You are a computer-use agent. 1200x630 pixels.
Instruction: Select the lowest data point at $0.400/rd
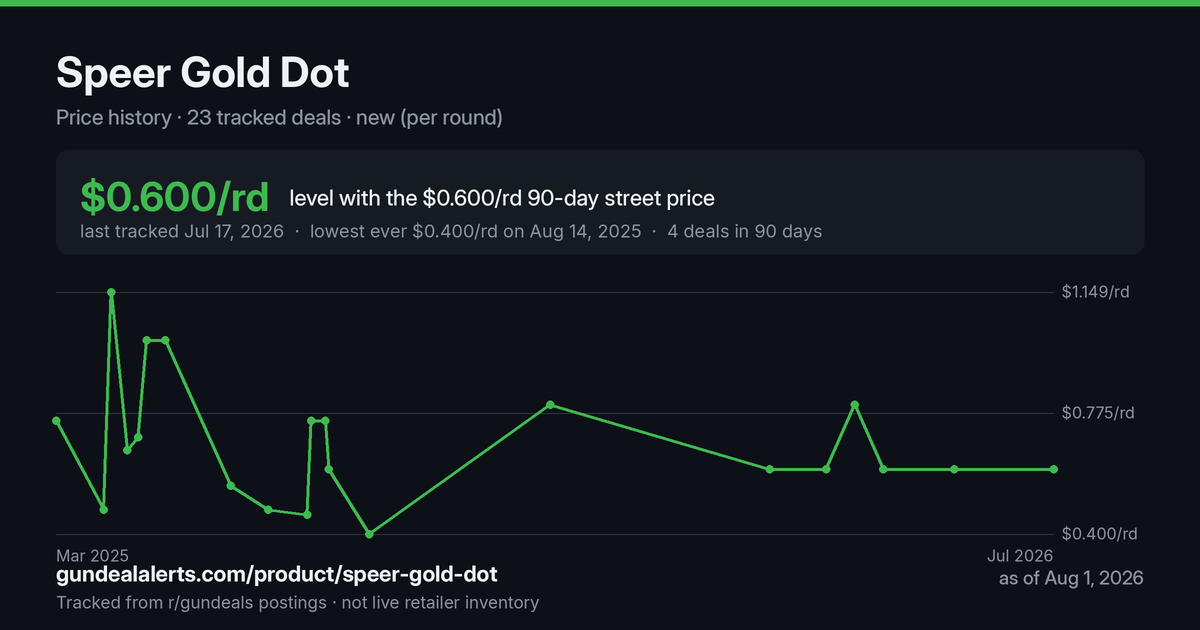pos(369,534)
